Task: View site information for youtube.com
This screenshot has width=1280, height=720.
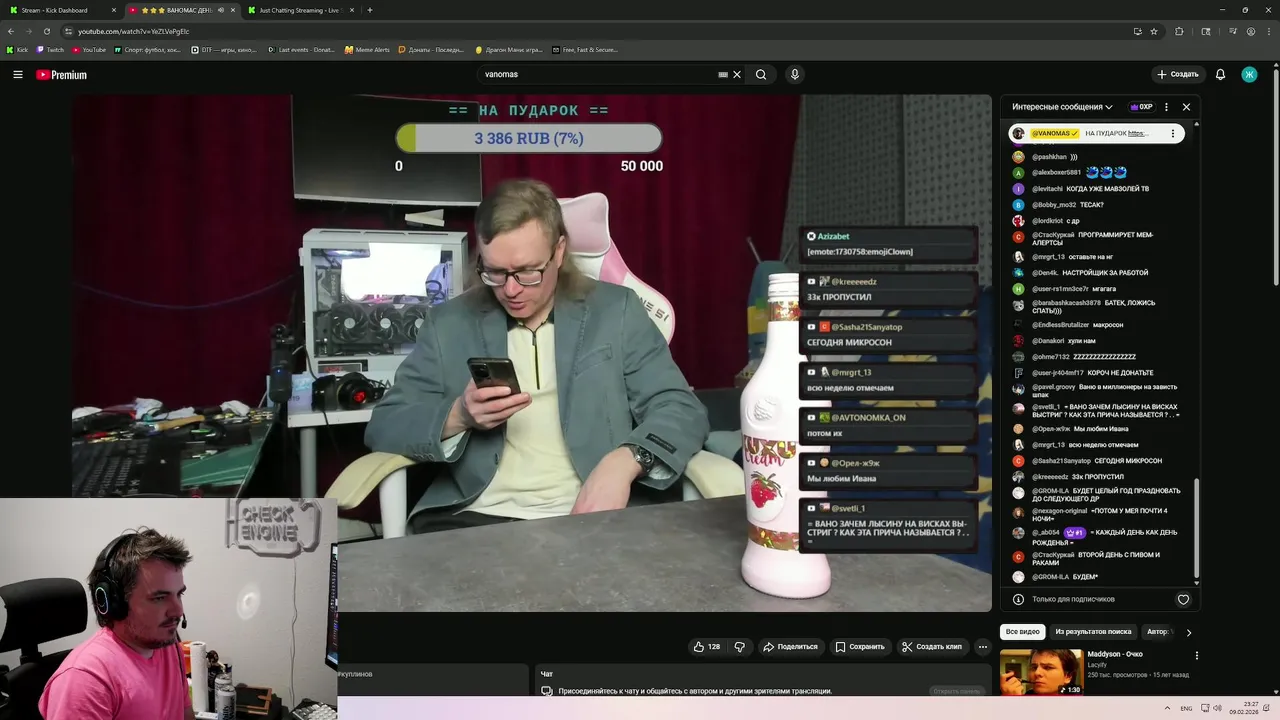Action: (68, 31)
